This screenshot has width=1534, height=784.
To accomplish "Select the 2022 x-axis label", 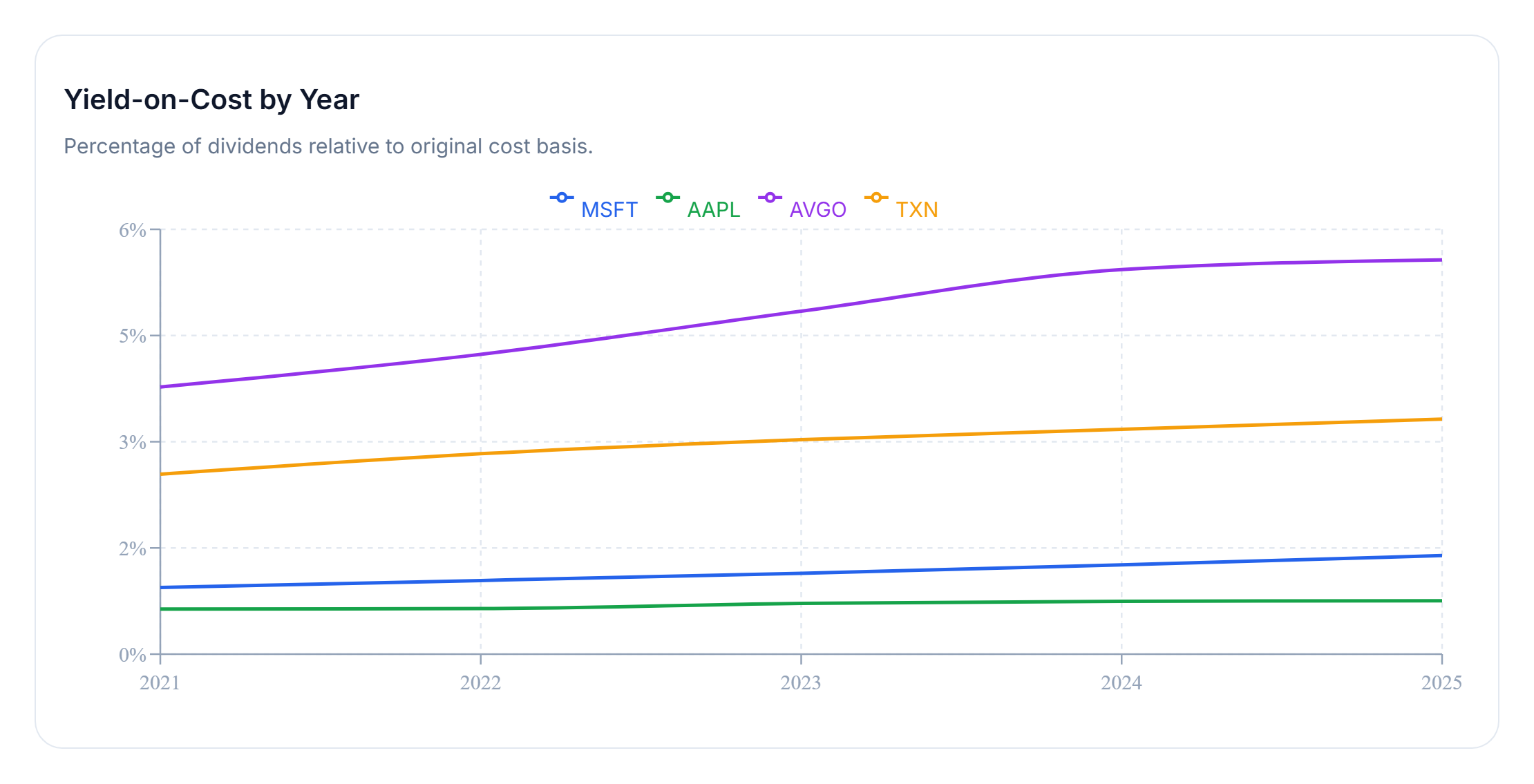I will [x=480, y=682].
